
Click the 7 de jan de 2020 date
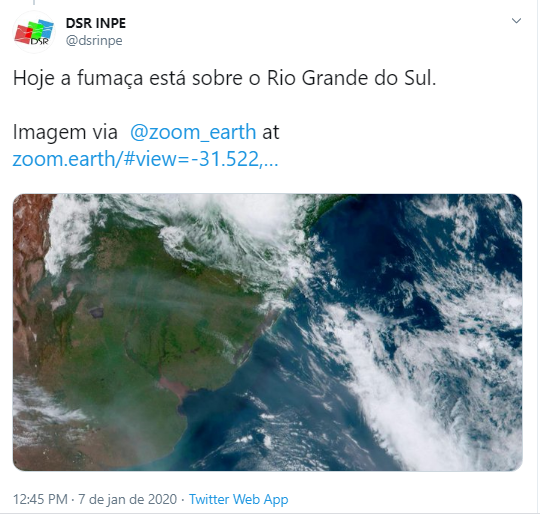click(127, 499)
